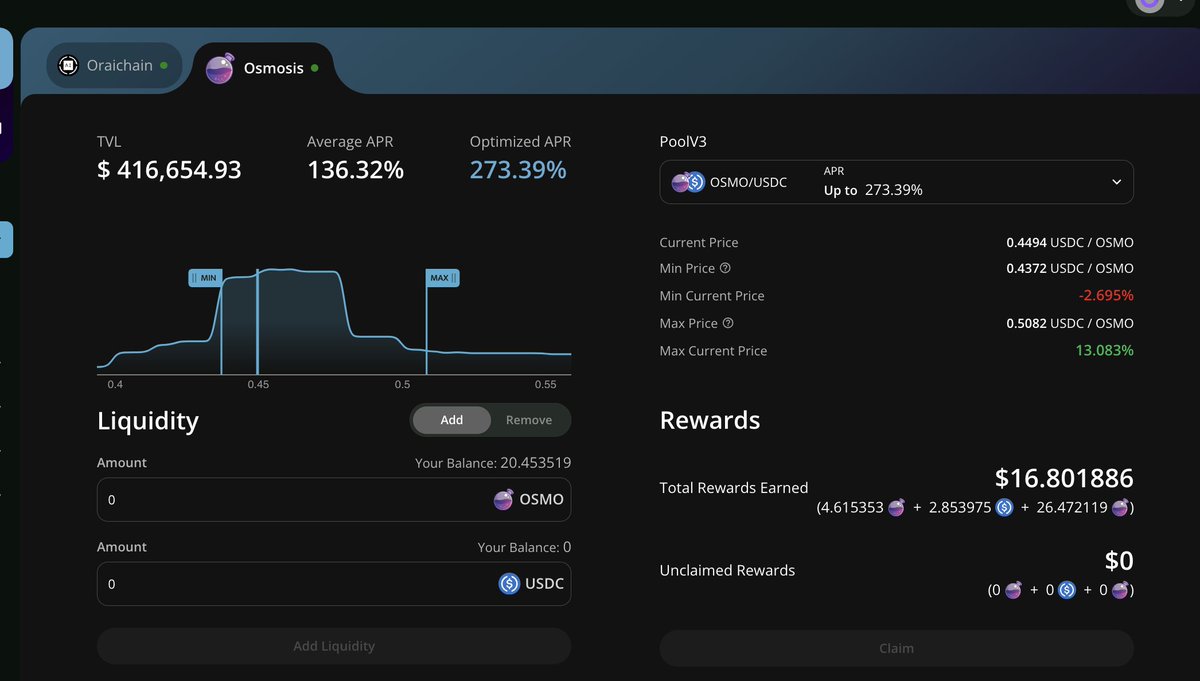Click the USDC balance value 0
Viewport: 1200px width, 681px height.
567,547
